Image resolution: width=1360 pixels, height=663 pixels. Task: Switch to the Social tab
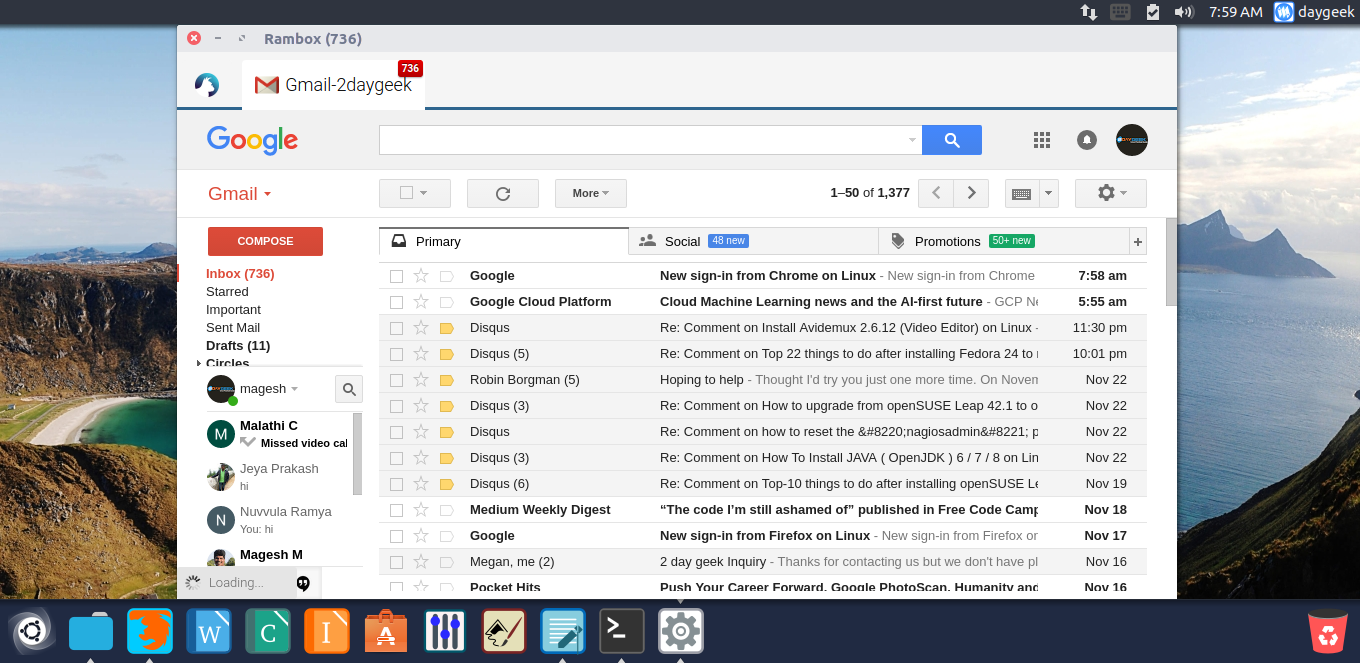tap(682, 241)
